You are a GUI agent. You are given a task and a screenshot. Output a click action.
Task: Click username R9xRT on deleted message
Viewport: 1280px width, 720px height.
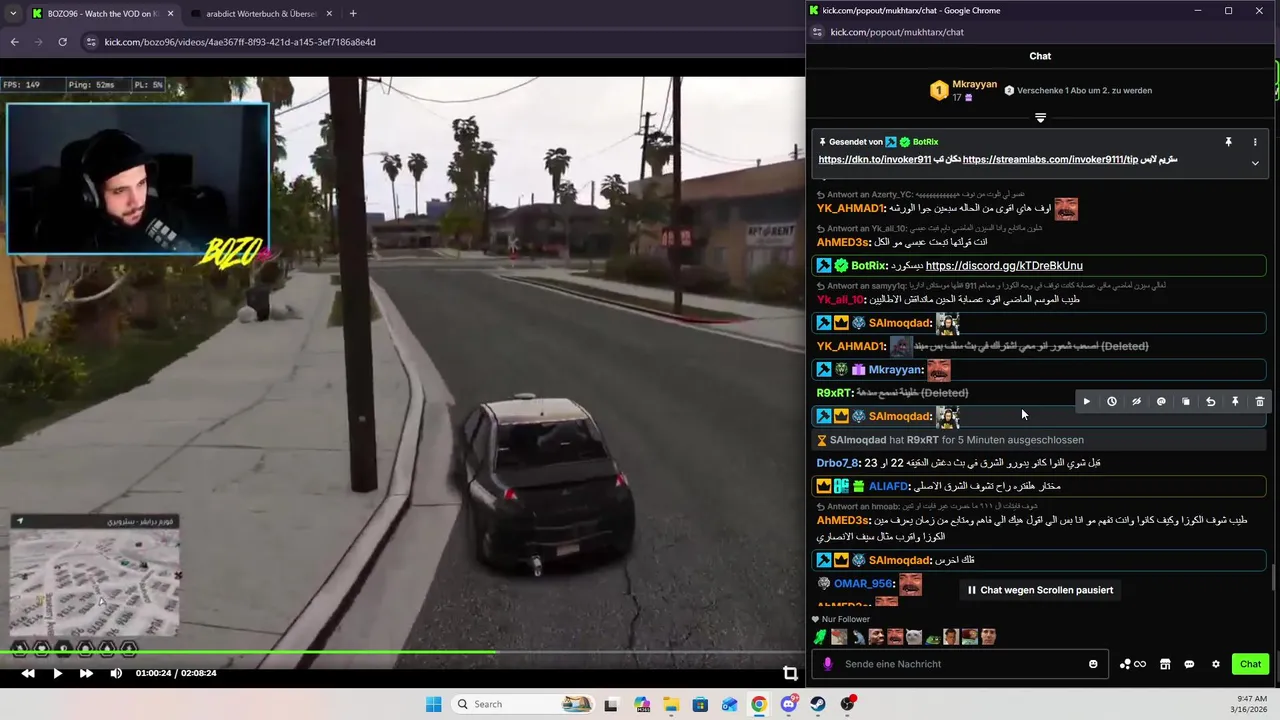834,393
